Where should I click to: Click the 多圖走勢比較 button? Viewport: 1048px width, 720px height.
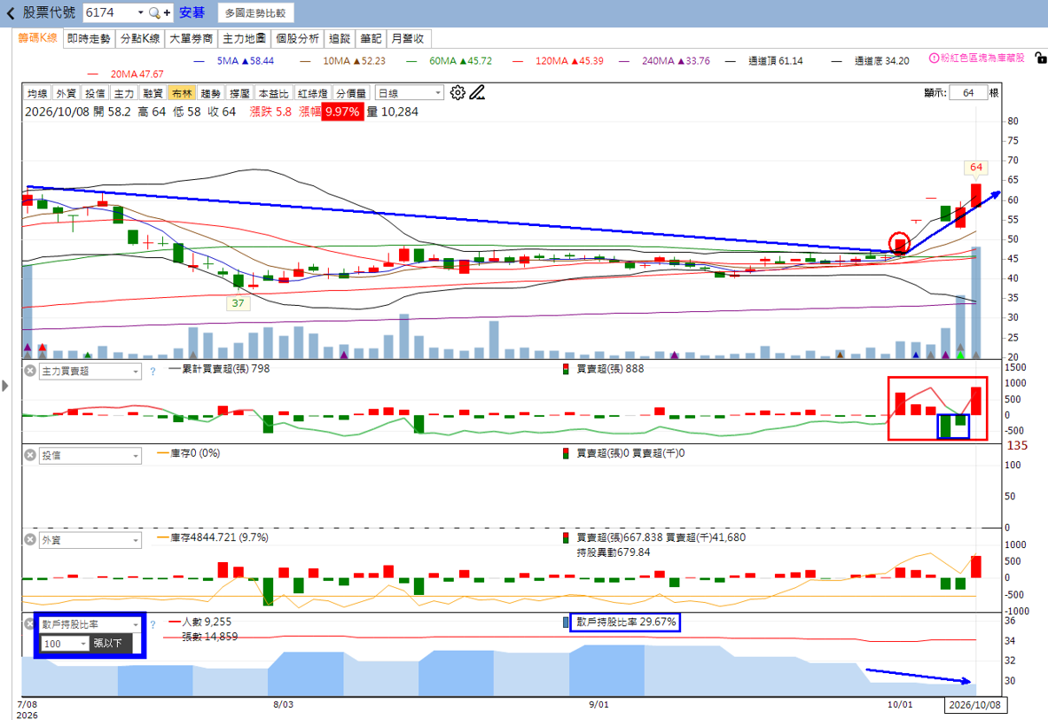pos(255,13)
